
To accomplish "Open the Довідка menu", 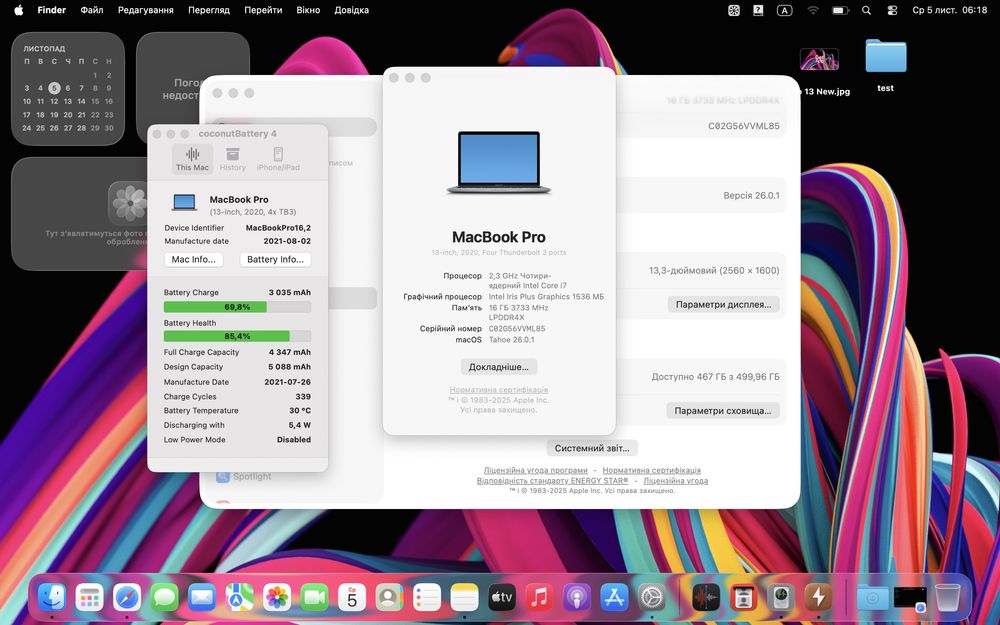I will (351, 10).
